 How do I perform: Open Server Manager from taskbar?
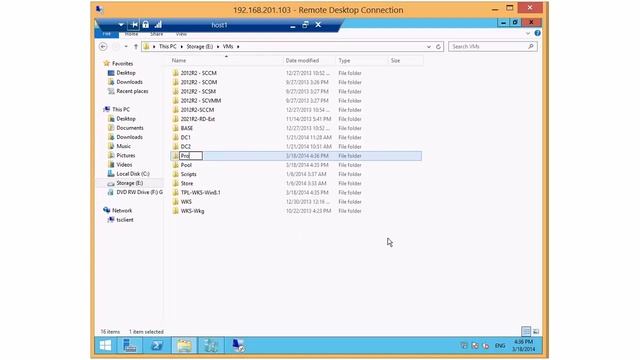pyautogui.click(x=130, y=346)
